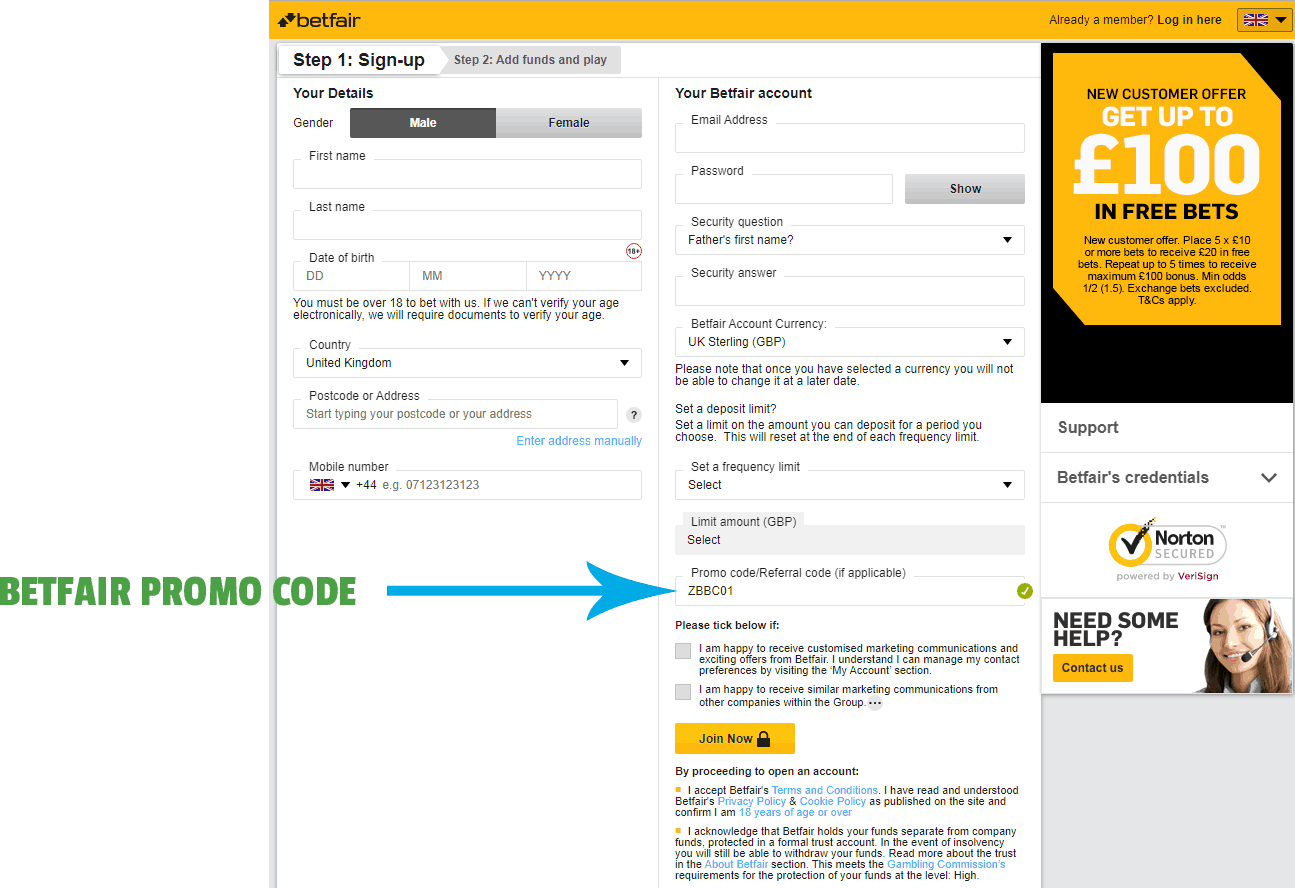
Task: Click the Show password button
Action: (x=965, y=189)
